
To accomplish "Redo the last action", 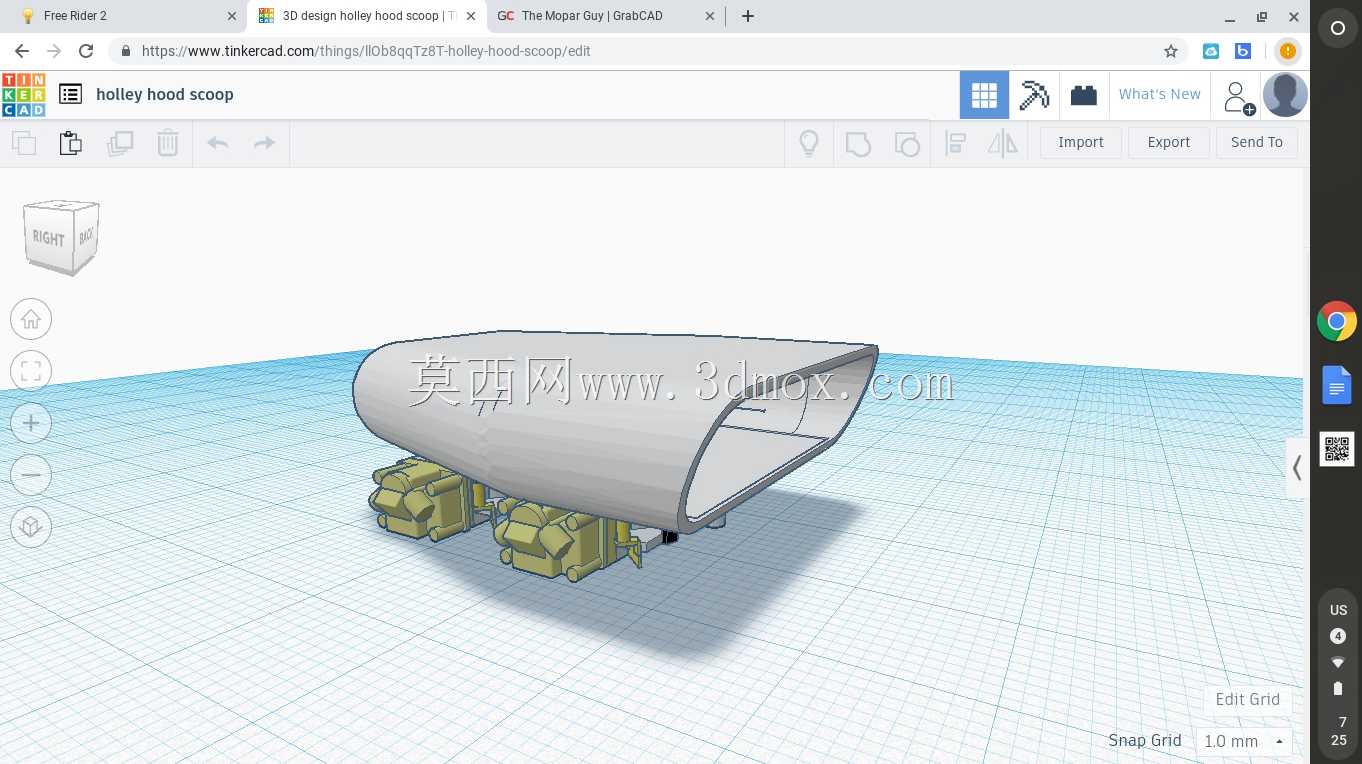I will tap(264, 143).
